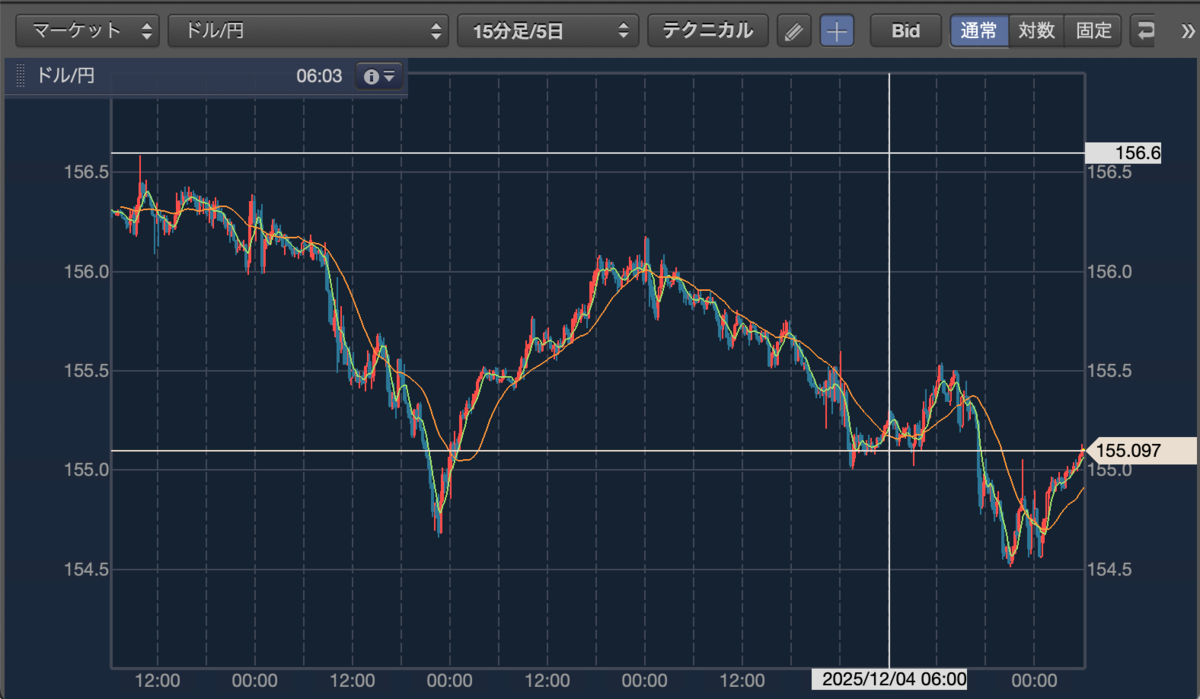Screen dimensions: 1200x699
Task: Click the drag handle of ドル/円 legend panel
Action: [19, 76]
